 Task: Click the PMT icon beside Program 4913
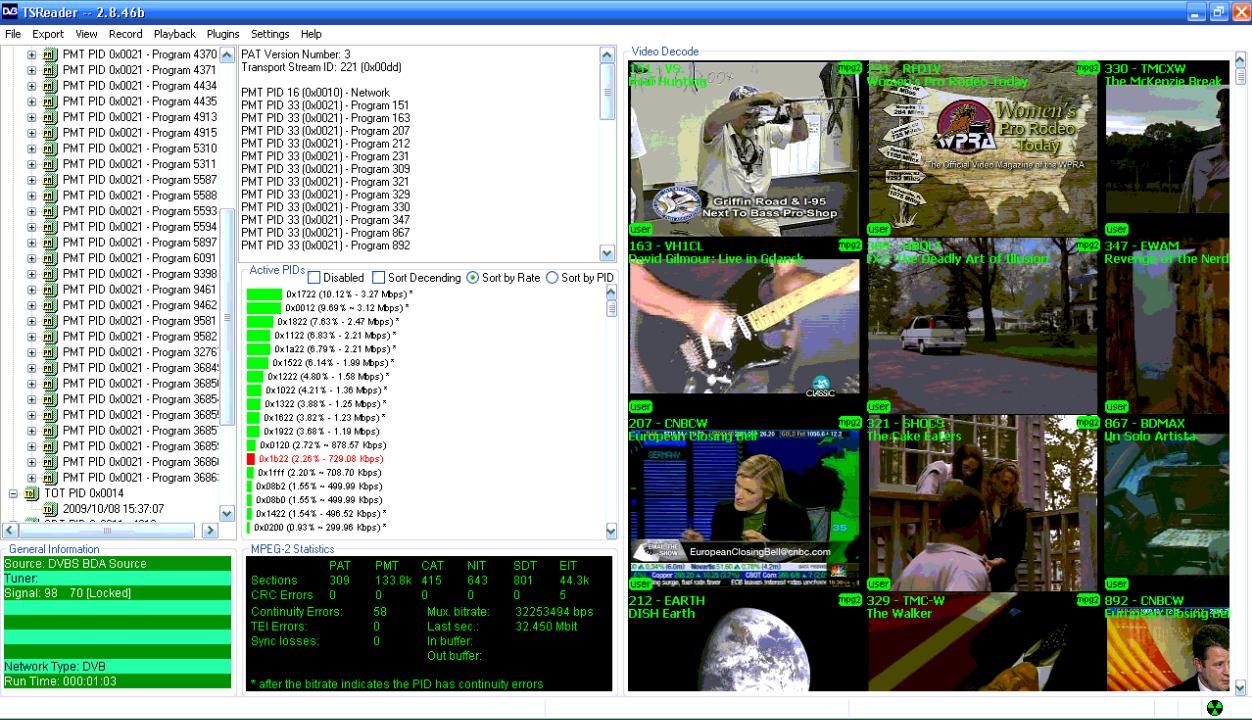(x=50, y=117)
